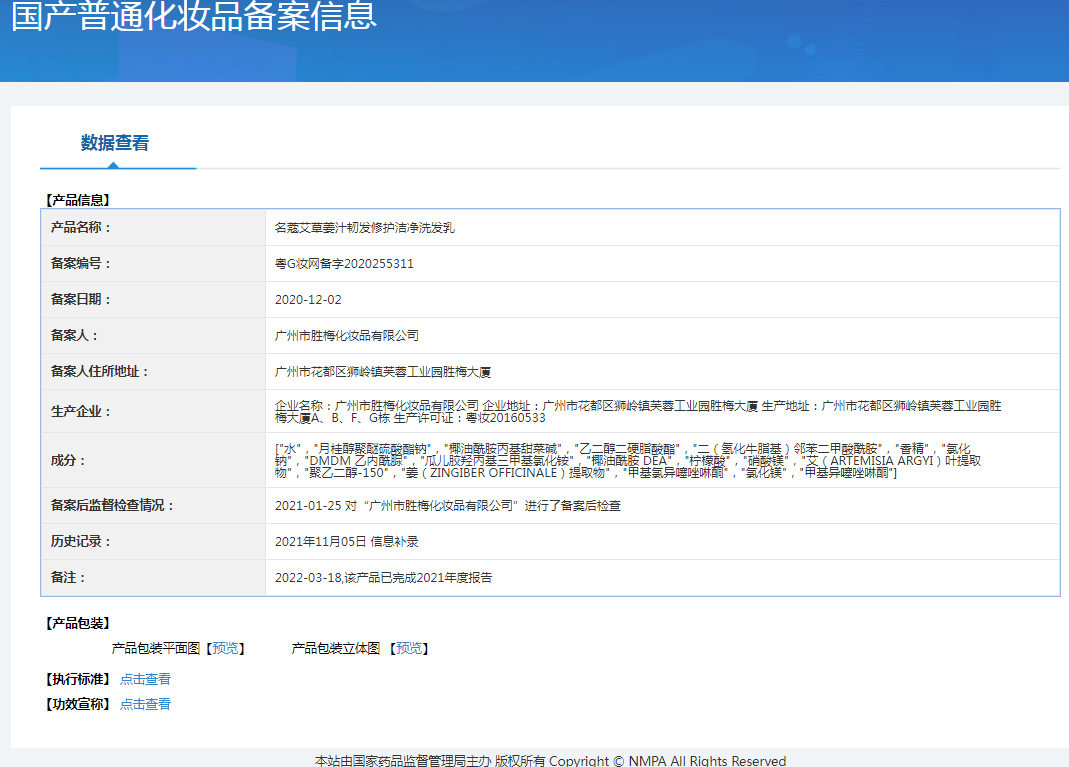Click the page title 国产普通化妆品备案信息
Image resolution: width=1069 pixels, height=767 pixels.
tap(194, 15)
